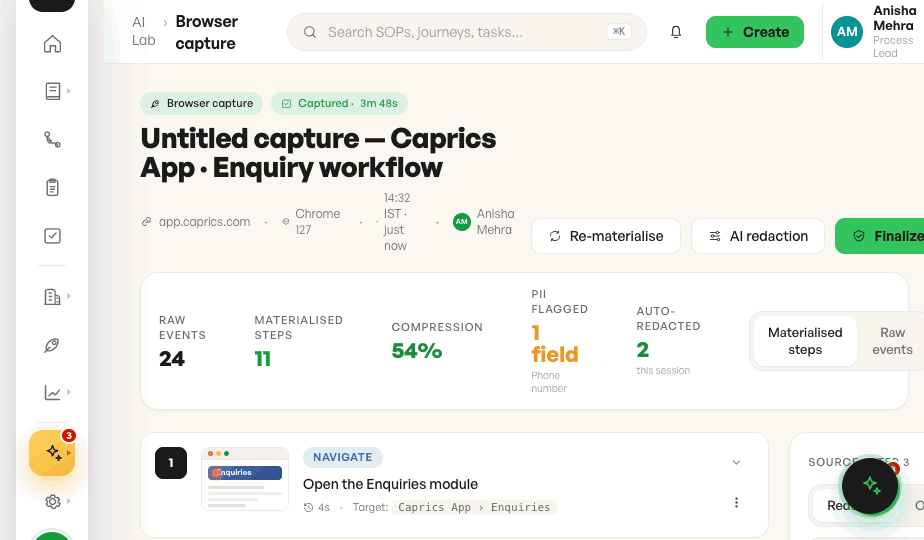Go to AI Lab breadcrumb
The image size is (924, 540).
pyautogui.click(x=143, y=31)
